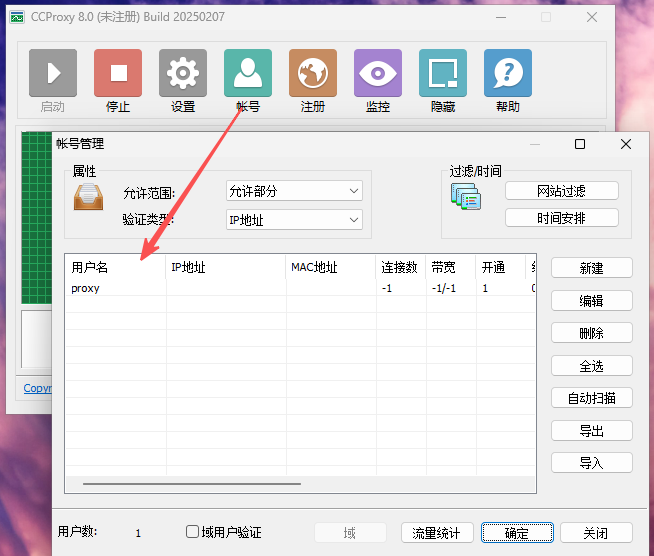Click the 注册 (Register) globe icon
654x556 pixels.
pyautogui.click(x=313, y=73)
